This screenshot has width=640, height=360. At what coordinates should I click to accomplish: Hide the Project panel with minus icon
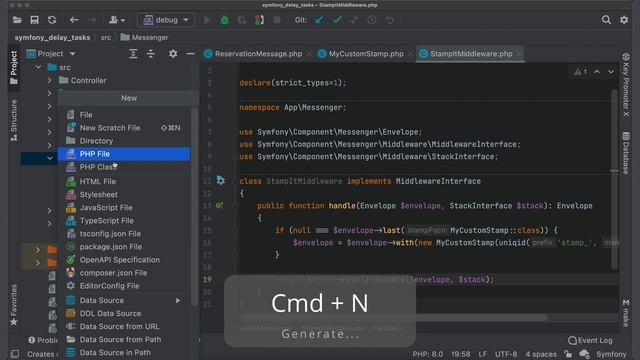pyautogui.click(x=190, y=54)
